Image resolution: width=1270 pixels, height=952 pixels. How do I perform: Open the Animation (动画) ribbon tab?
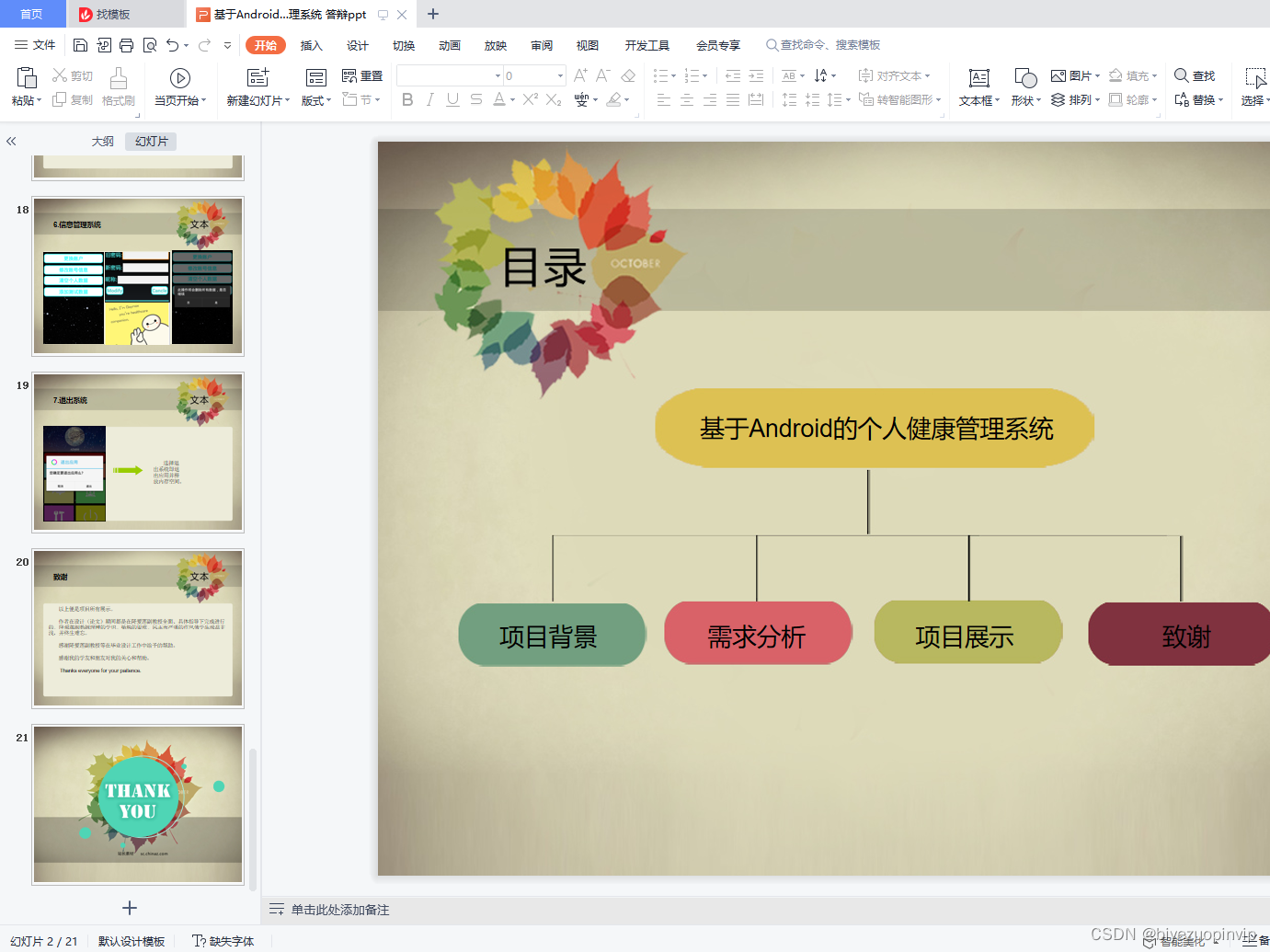(450, 45)
